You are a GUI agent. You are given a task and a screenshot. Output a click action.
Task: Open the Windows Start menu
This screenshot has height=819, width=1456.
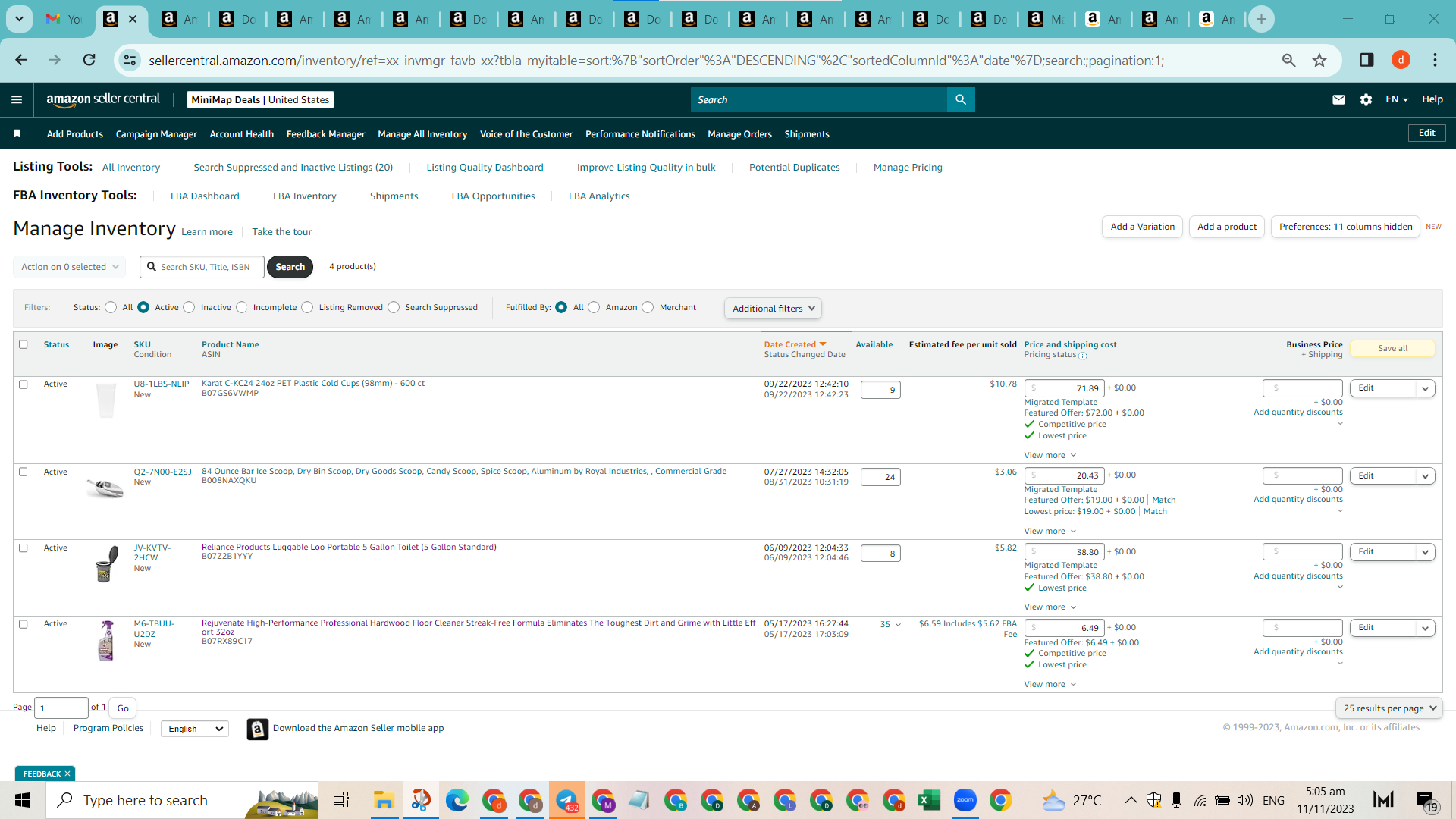pyautogui.click(x=23, y=800)
